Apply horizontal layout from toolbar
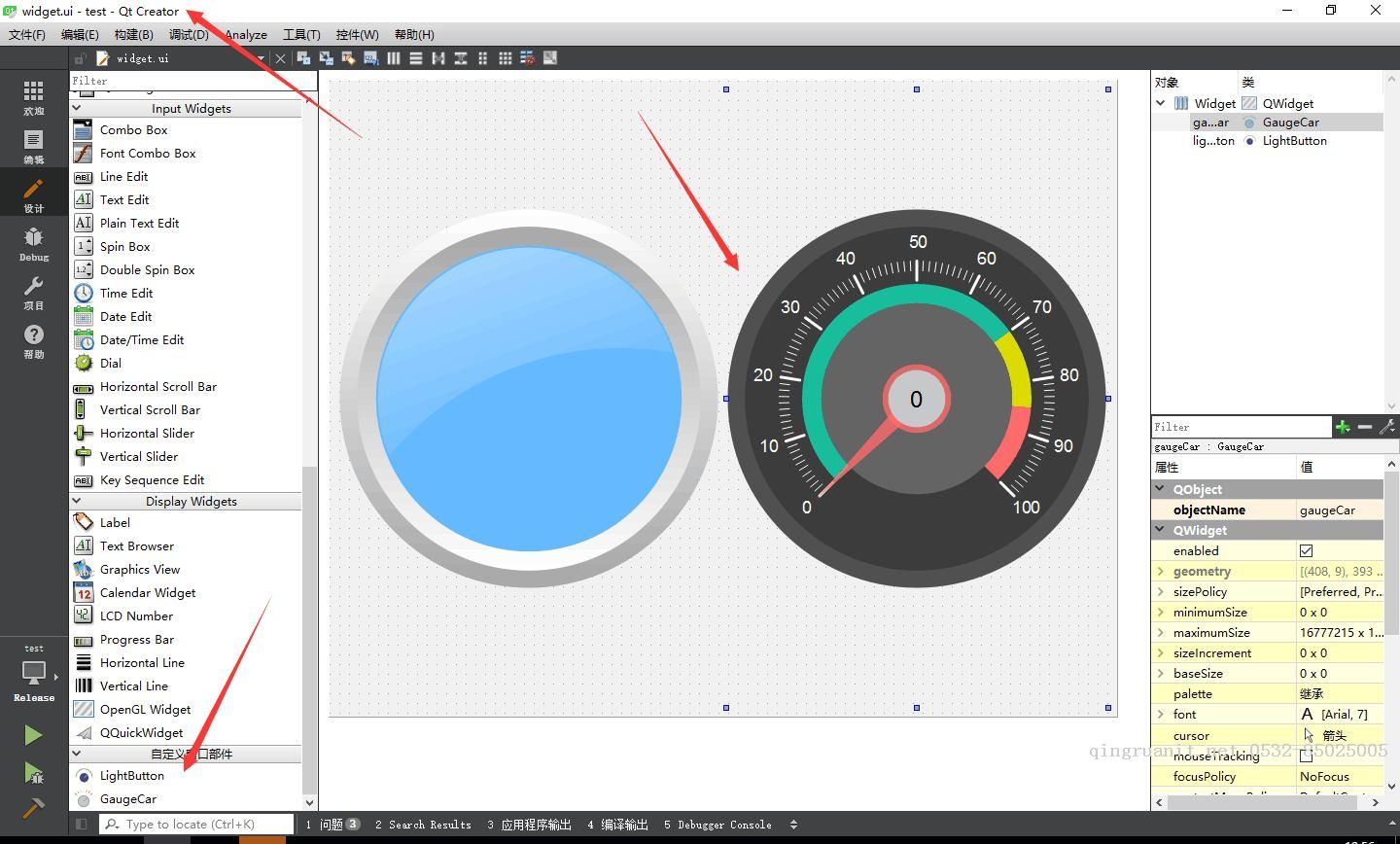The image size is (1400, 844). 394,58
